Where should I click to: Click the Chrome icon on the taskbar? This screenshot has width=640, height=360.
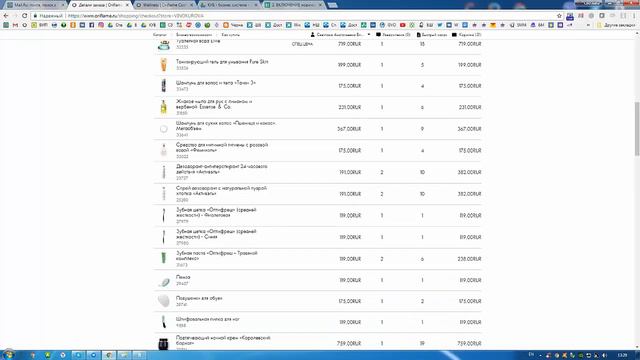109,355
